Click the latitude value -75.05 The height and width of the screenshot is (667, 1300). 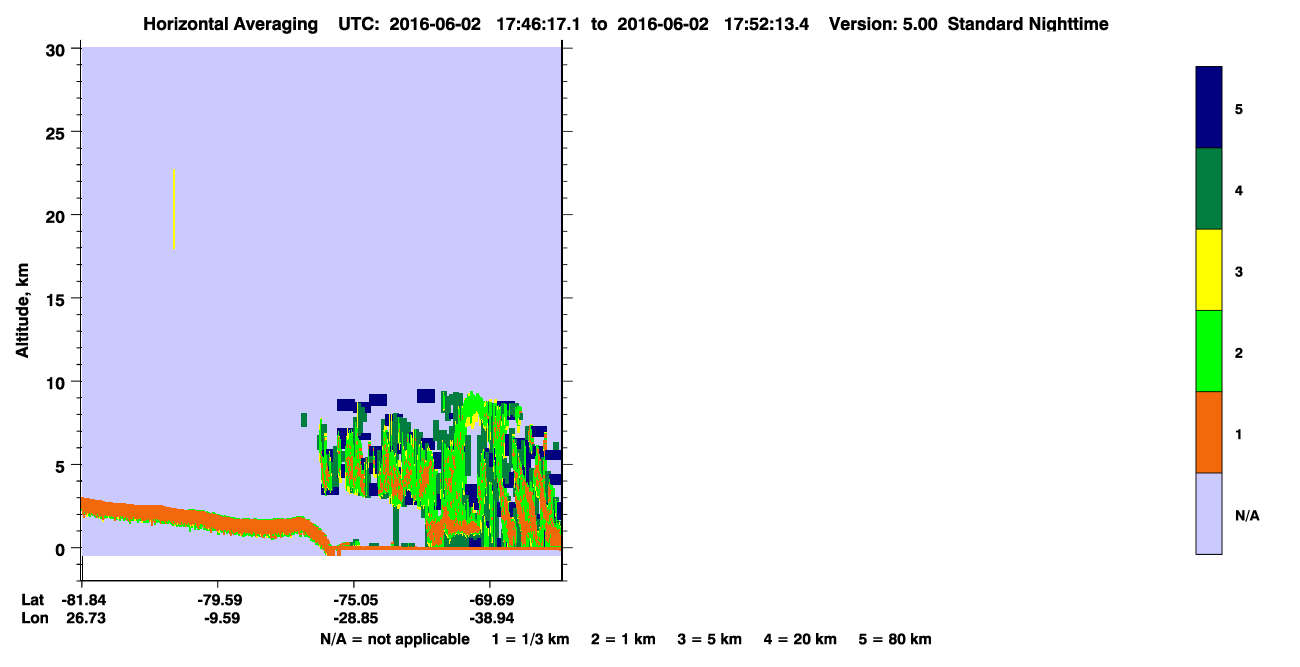[x=354, y=600]
